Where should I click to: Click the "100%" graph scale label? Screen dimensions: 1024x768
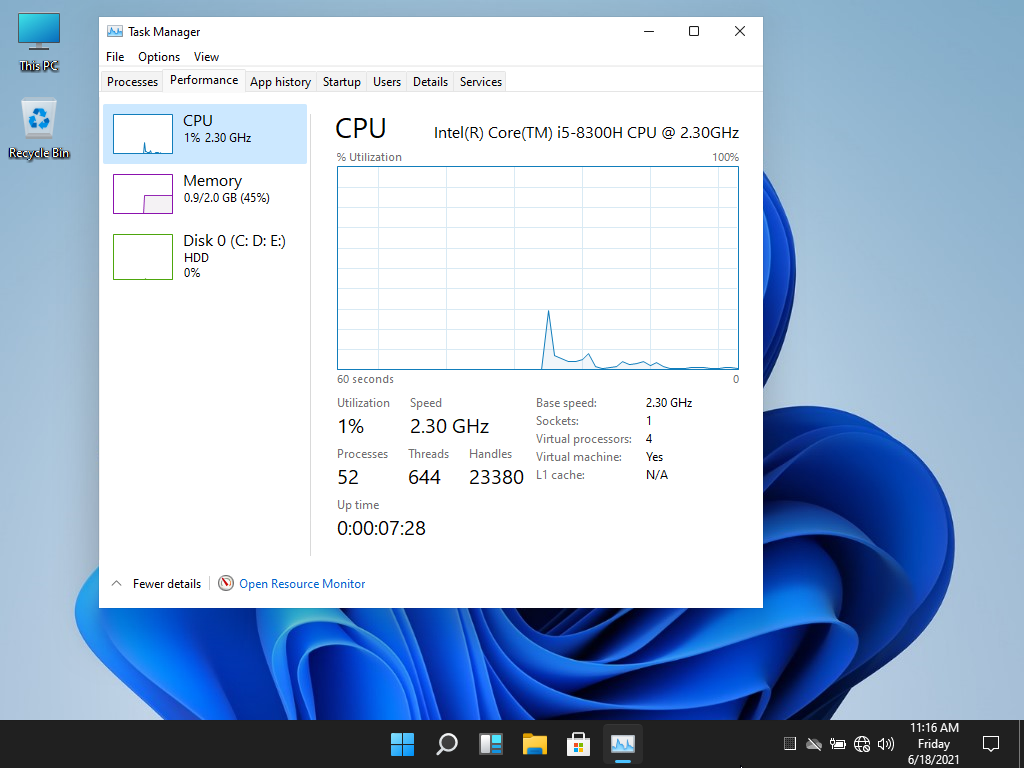pos(726,157)
